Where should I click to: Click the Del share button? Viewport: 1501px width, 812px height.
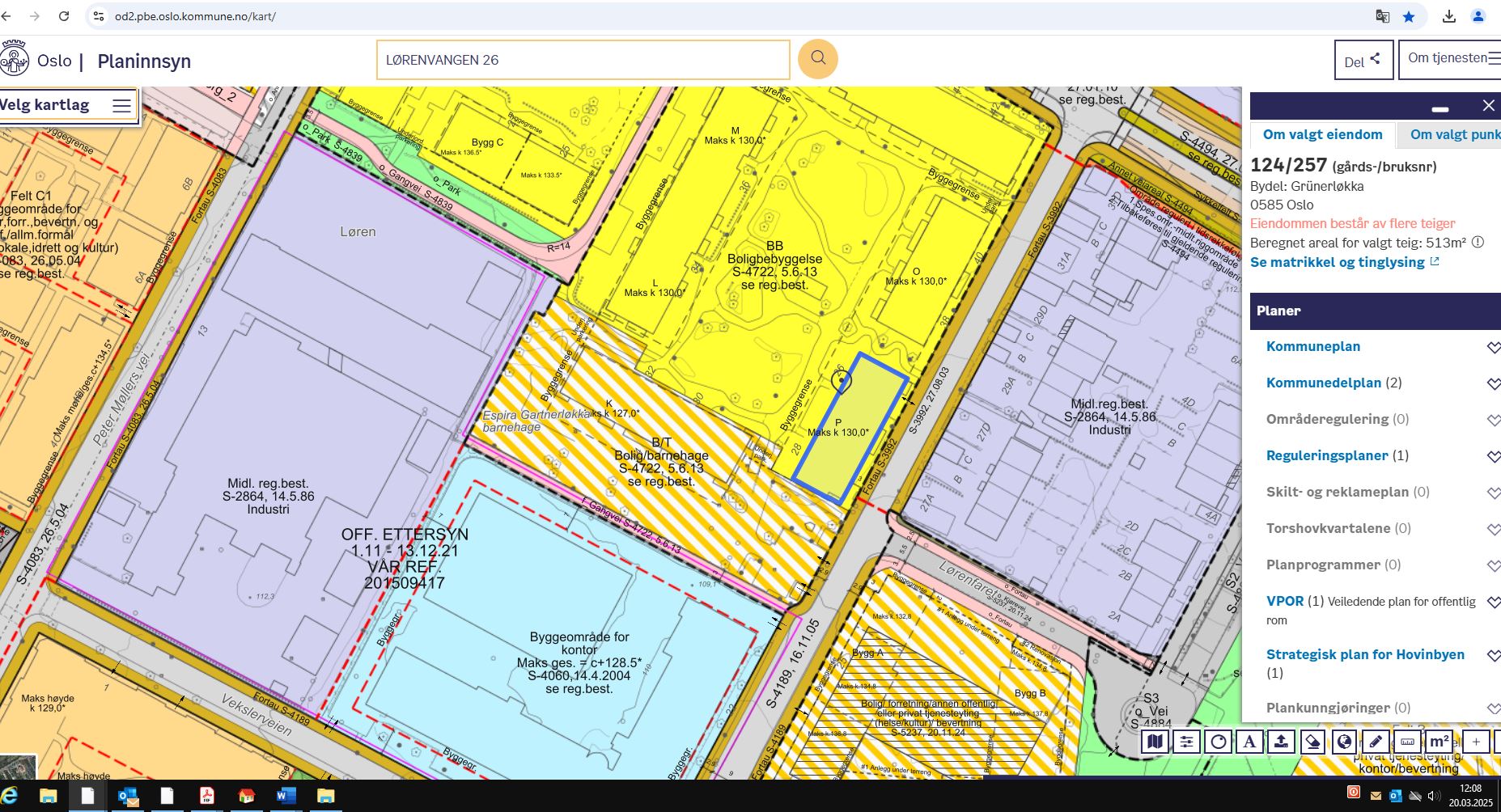[1363, 61]
